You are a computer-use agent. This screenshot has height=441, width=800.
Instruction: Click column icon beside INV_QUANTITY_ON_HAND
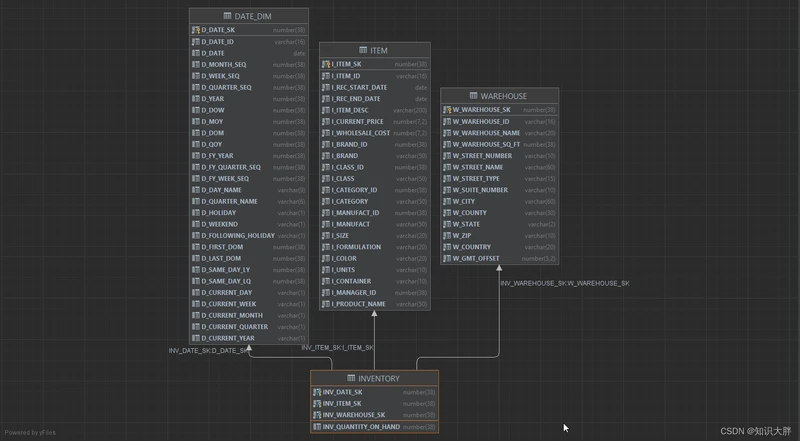[x=317, y=427]
